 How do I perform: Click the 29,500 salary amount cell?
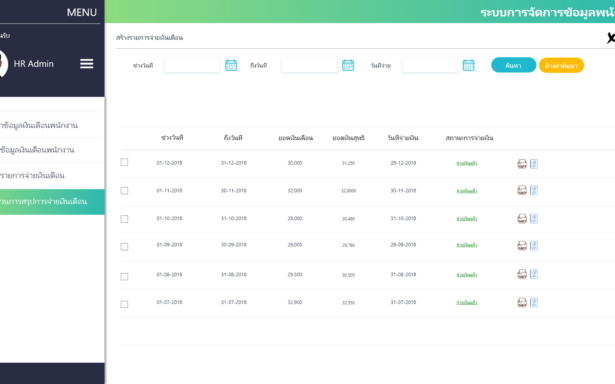pyautogui.click(x=295, y=275)
